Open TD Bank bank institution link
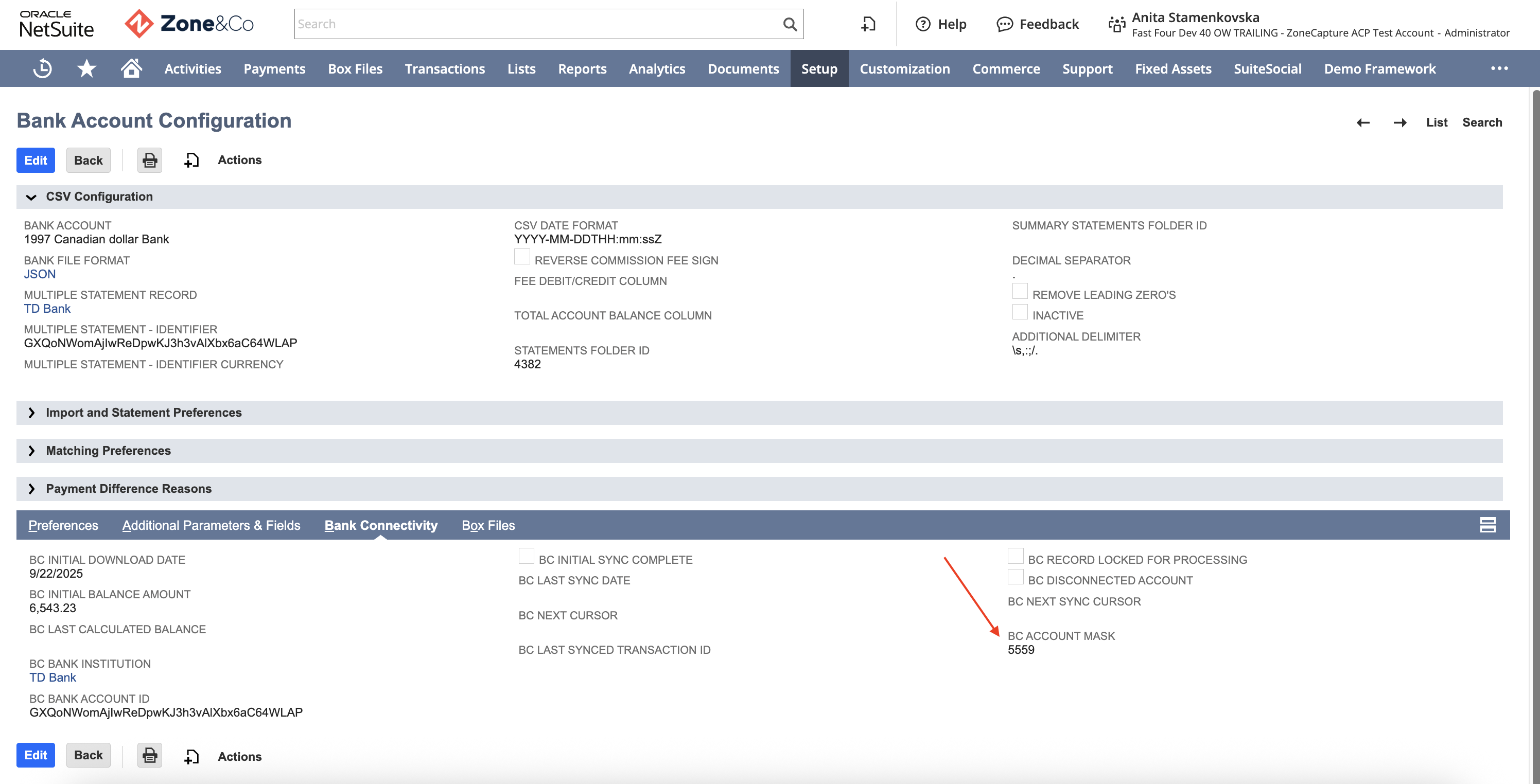Screen dimensions: 1540x784 52,678
